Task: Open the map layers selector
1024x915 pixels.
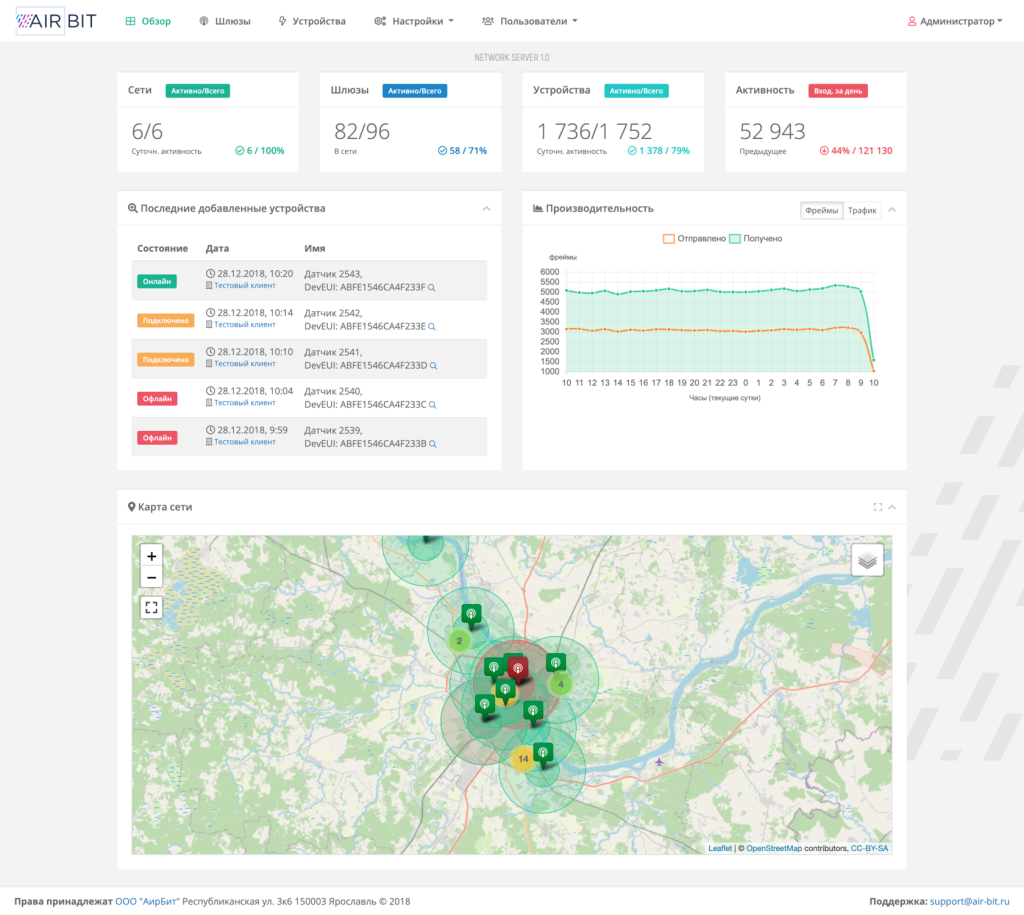Action: point(867,560)
